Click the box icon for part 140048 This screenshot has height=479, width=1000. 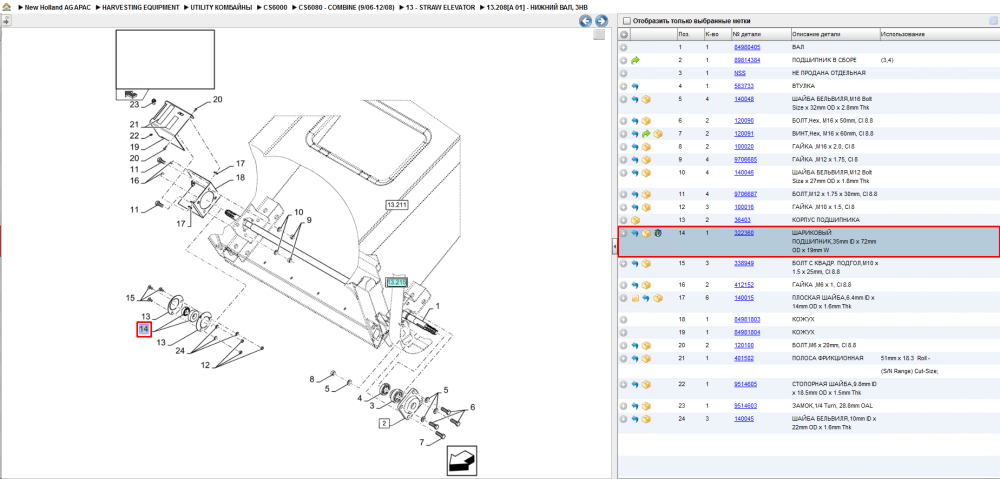coord(647,99)
